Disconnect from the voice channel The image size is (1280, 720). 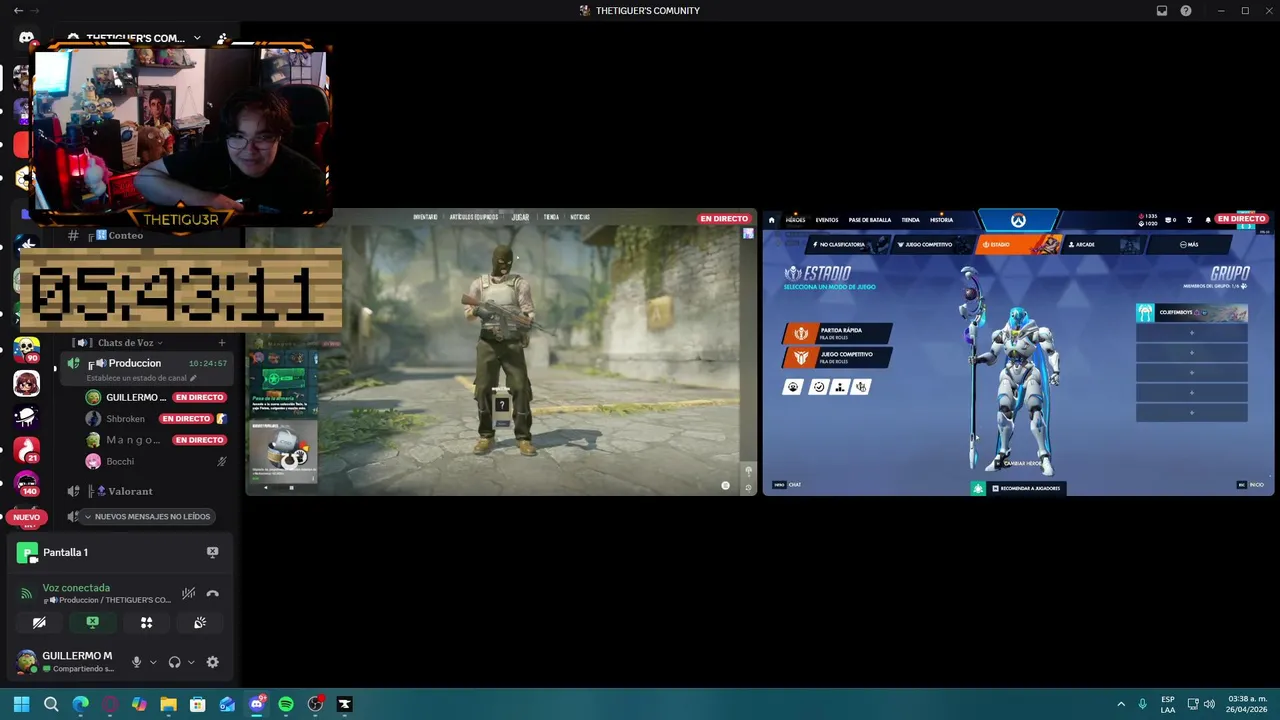pyautogui.click(x=212, y=593)
